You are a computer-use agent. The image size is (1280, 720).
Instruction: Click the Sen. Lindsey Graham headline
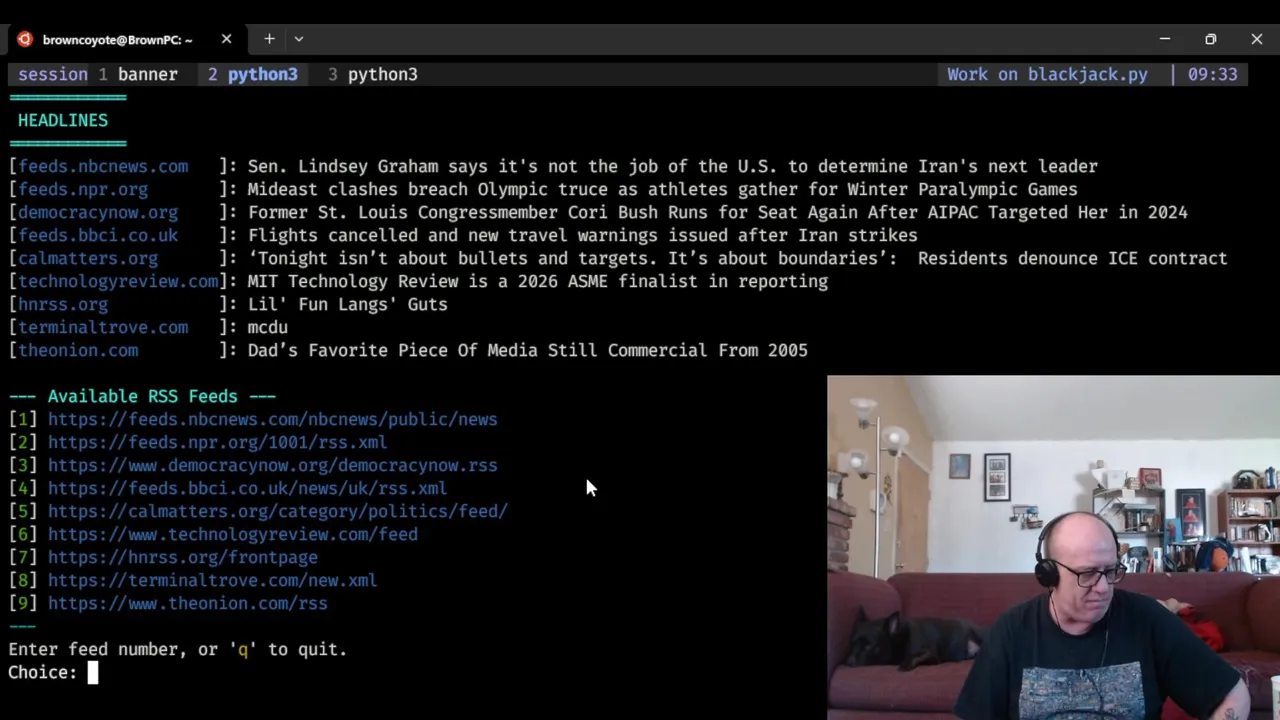672,166
